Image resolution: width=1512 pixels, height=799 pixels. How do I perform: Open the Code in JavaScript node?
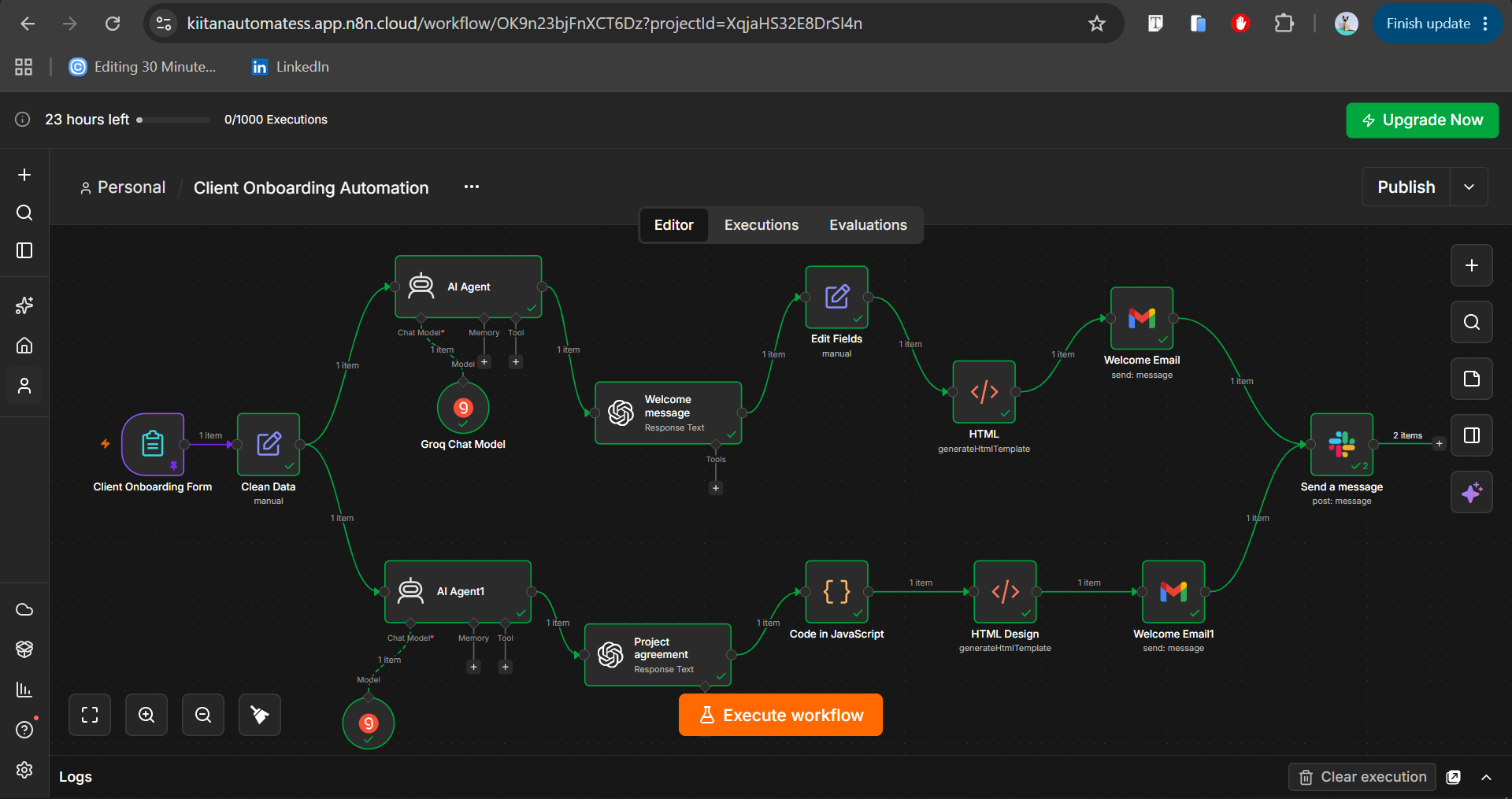click(x=836, y=591)
